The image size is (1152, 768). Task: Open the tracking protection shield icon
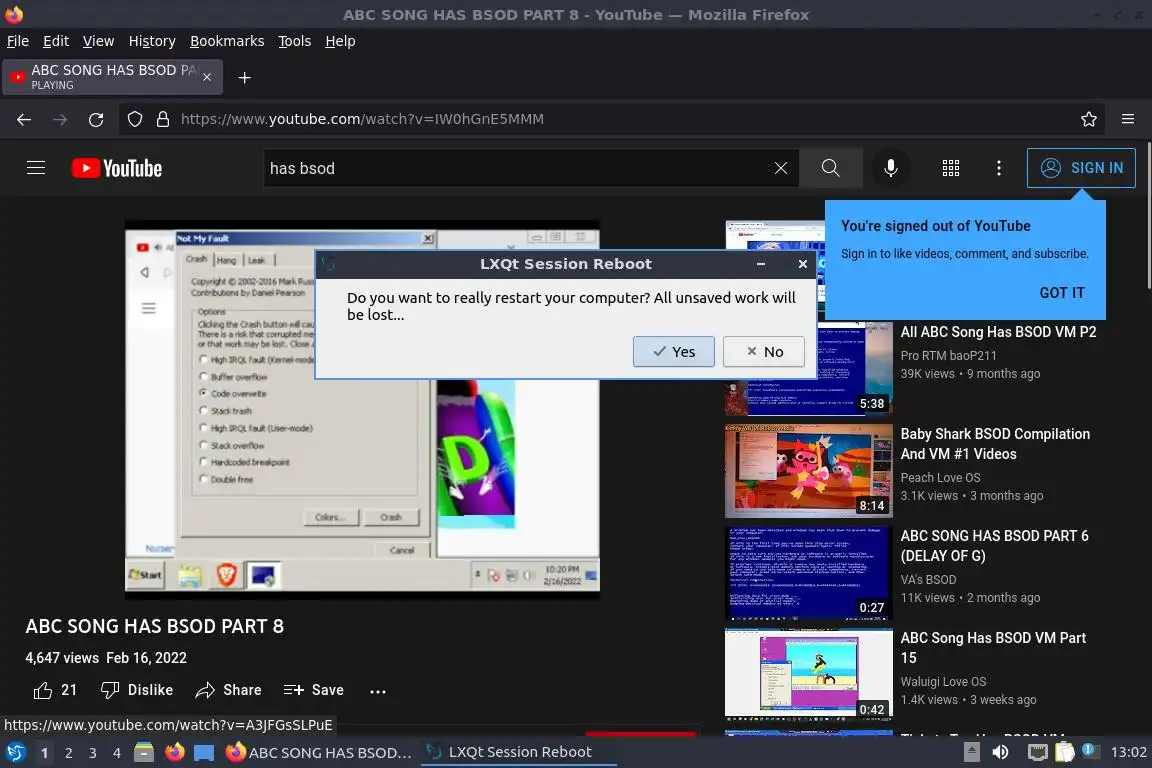tap(134, 119)
